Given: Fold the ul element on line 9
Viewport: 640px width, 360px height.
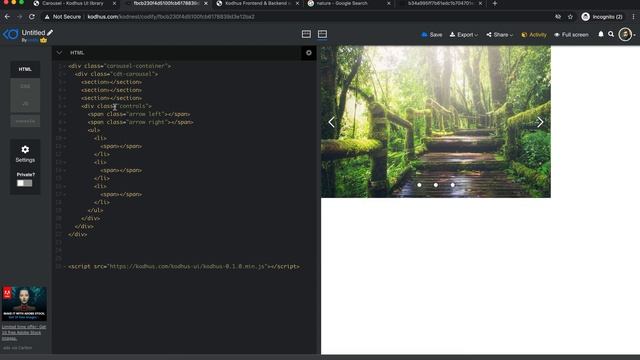Looking at the screenshot, I should click(x=64, y=130).
